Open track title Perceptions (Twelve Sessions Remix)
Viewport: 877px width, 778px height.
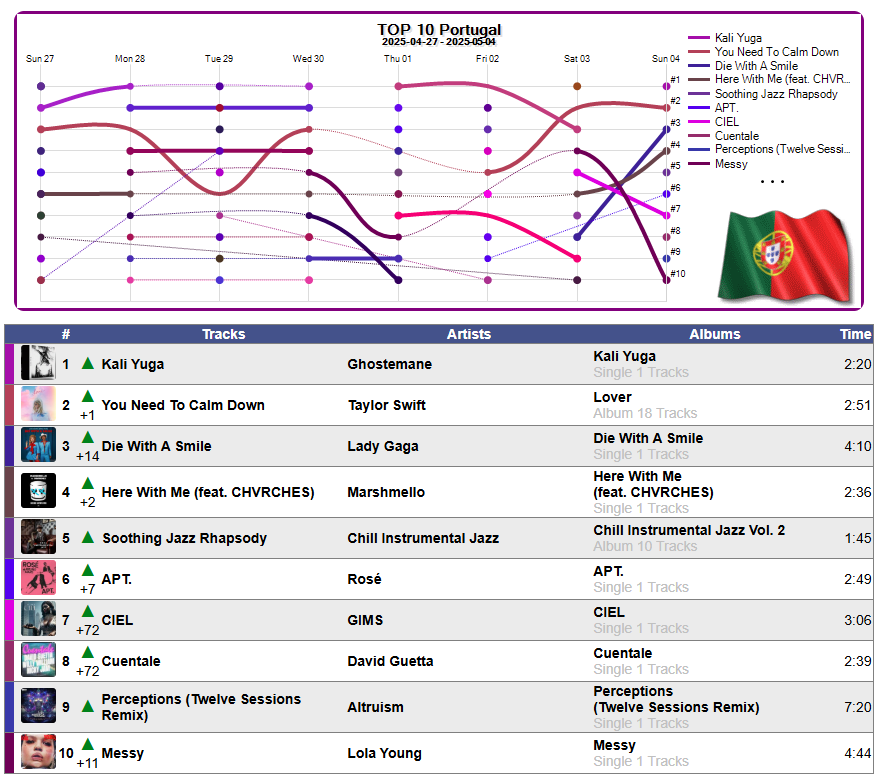(201, 706)
